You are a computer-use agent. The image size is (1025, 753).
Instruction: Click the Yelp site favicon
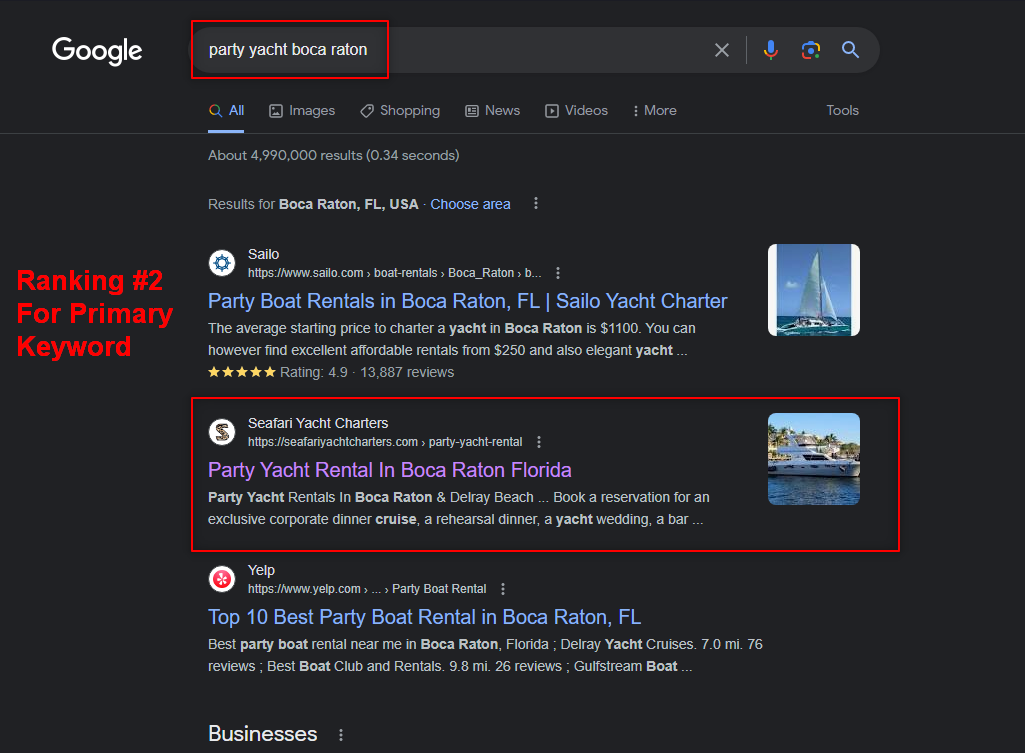point(222,579)
